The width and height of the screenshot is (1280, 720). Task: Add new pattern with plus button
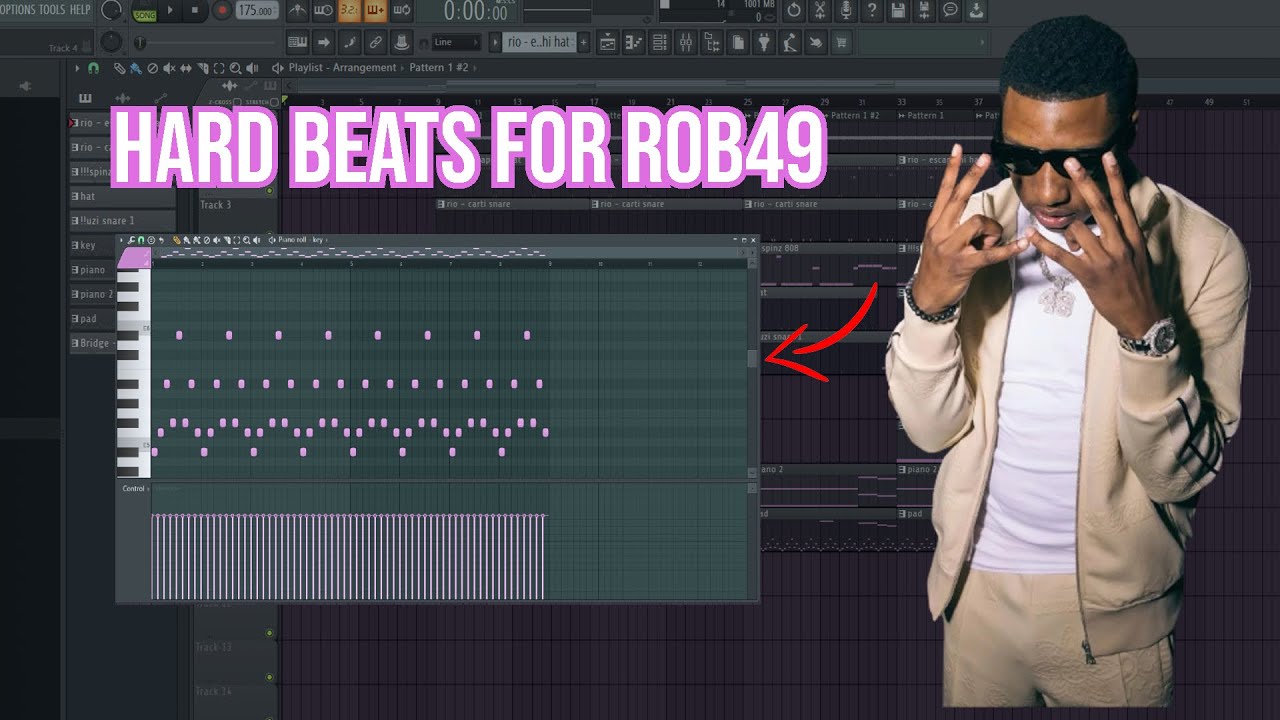(584, 42)
